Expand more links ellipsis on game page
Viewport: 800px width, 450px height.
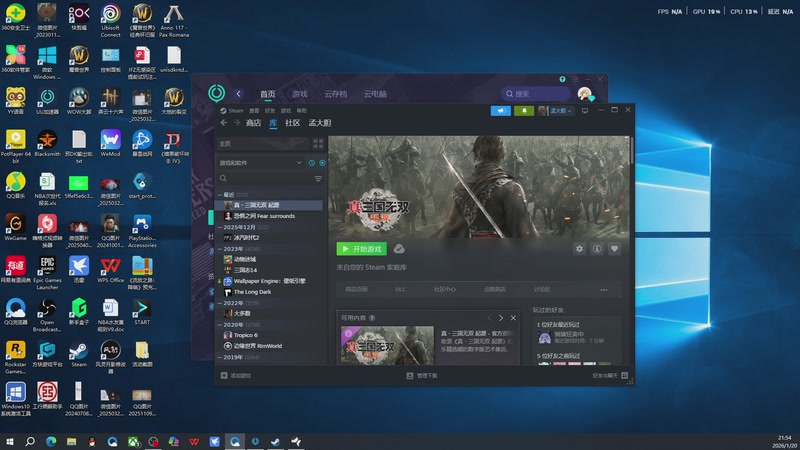[604, 290]
